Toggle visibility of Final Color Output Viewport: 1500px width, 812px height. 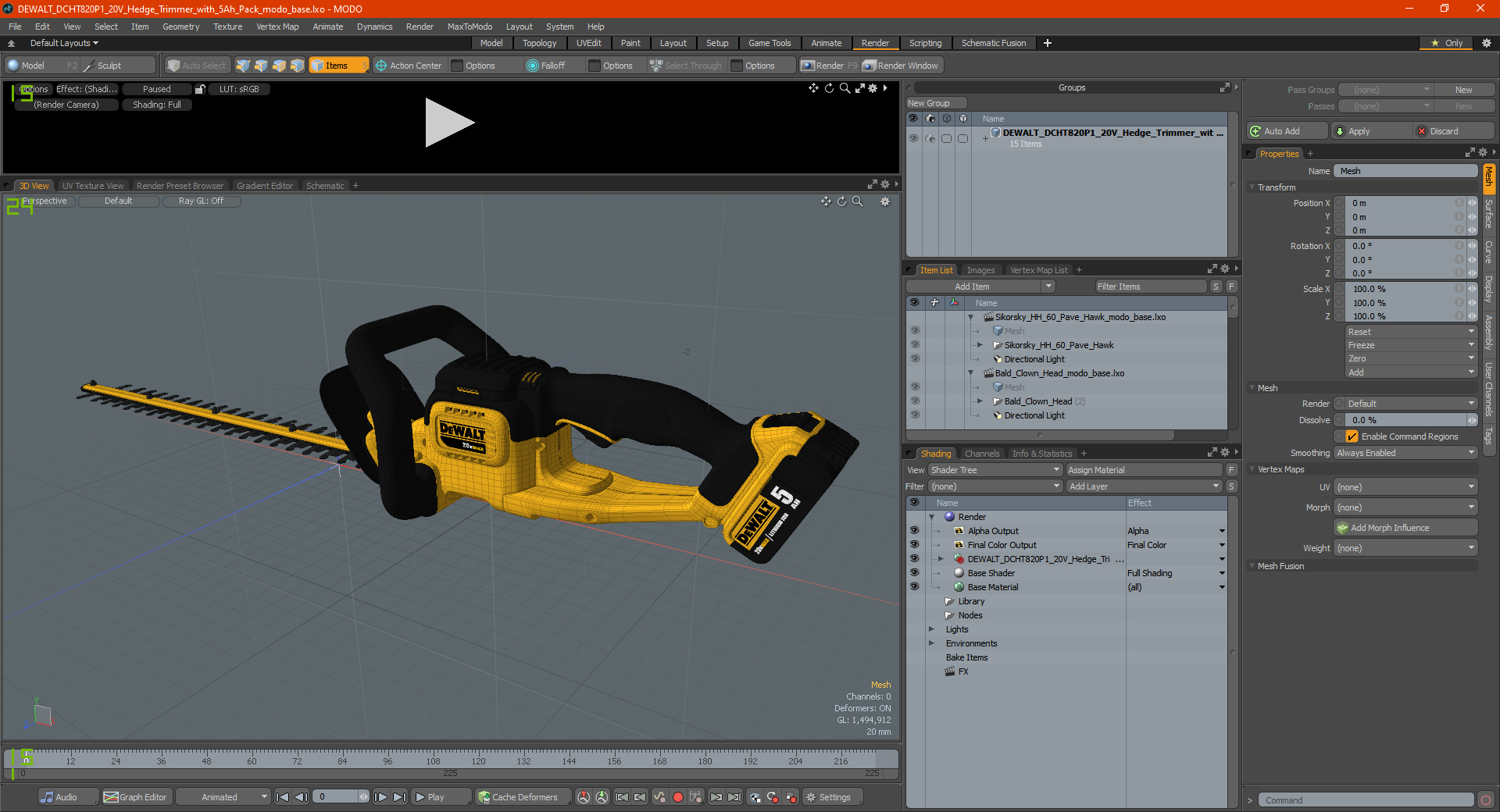coord(914,545)
